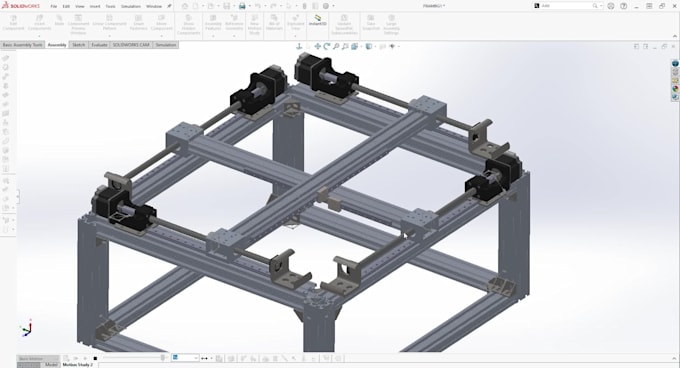Click the Linear Component Pattern tool
The height and width of the screenshot is (368, 680).
click(x=109, y=23)
